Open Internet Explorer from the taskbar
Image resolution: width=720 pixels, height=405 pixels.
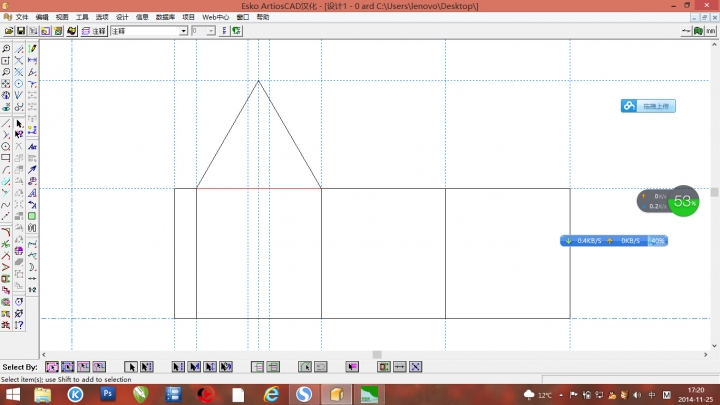[x=271, y=394]
